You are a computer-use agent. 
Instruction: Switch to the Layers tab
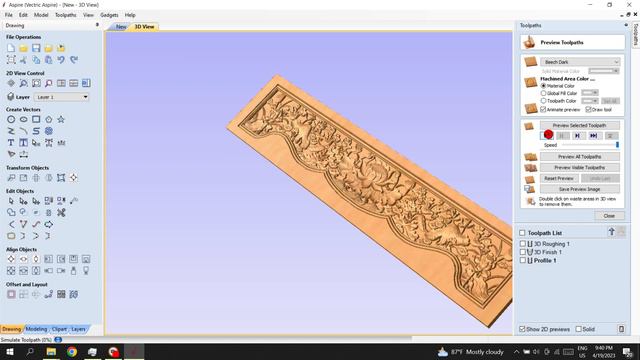click(x=78, y=329)
